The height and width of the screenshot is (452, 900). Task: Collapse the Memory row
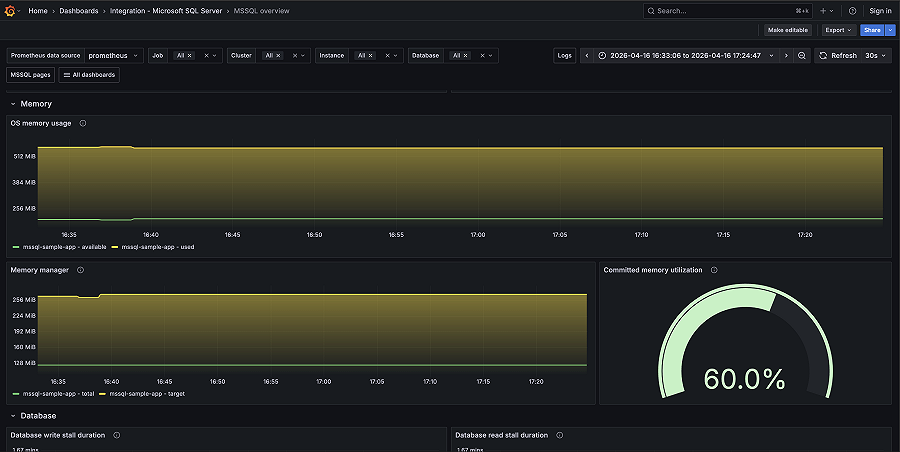[x=31, y=104]
